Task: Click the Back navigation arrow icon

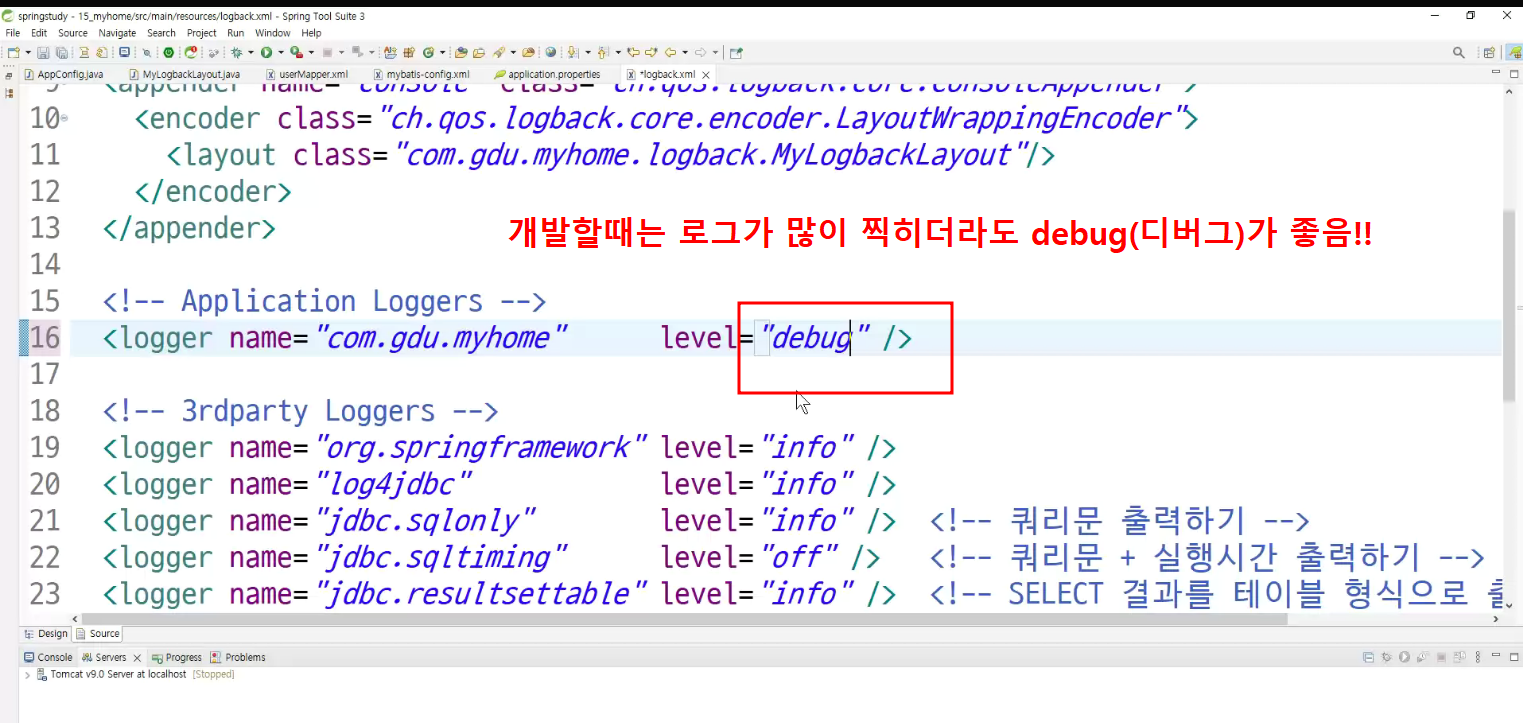Action: [x=671, y=52]
